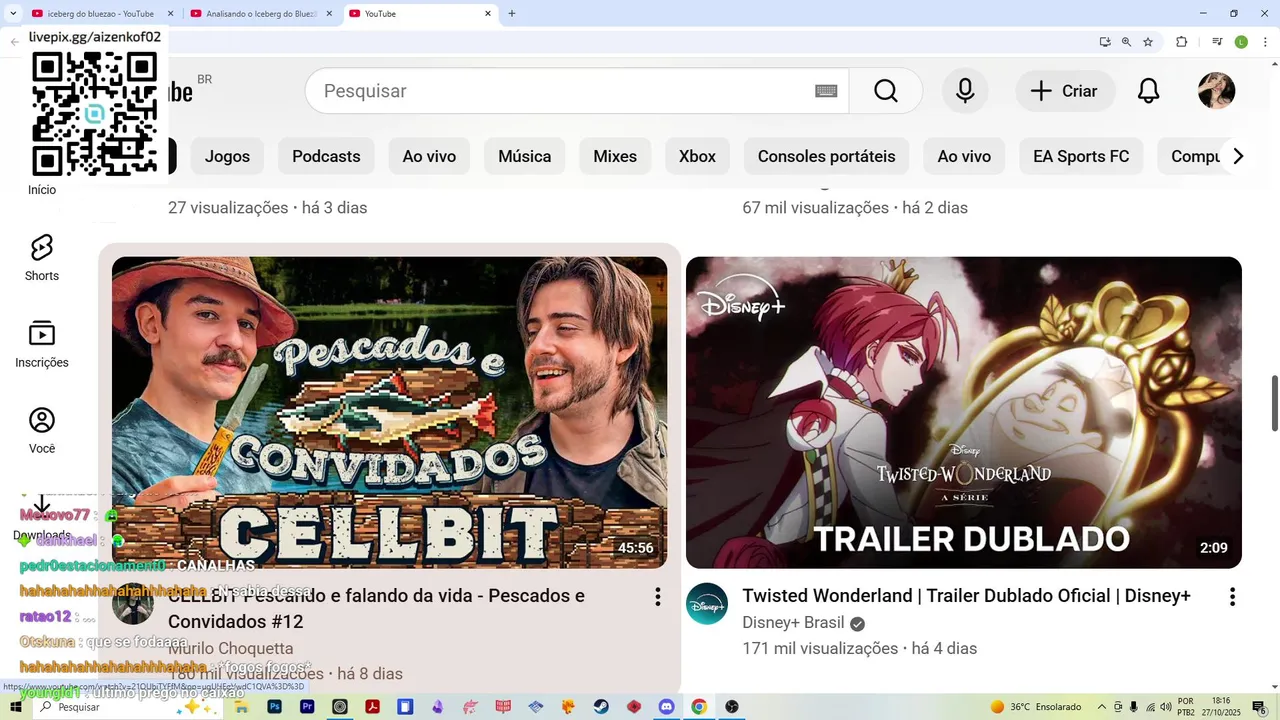Filter by the Jogos chip

pos(227,156)
